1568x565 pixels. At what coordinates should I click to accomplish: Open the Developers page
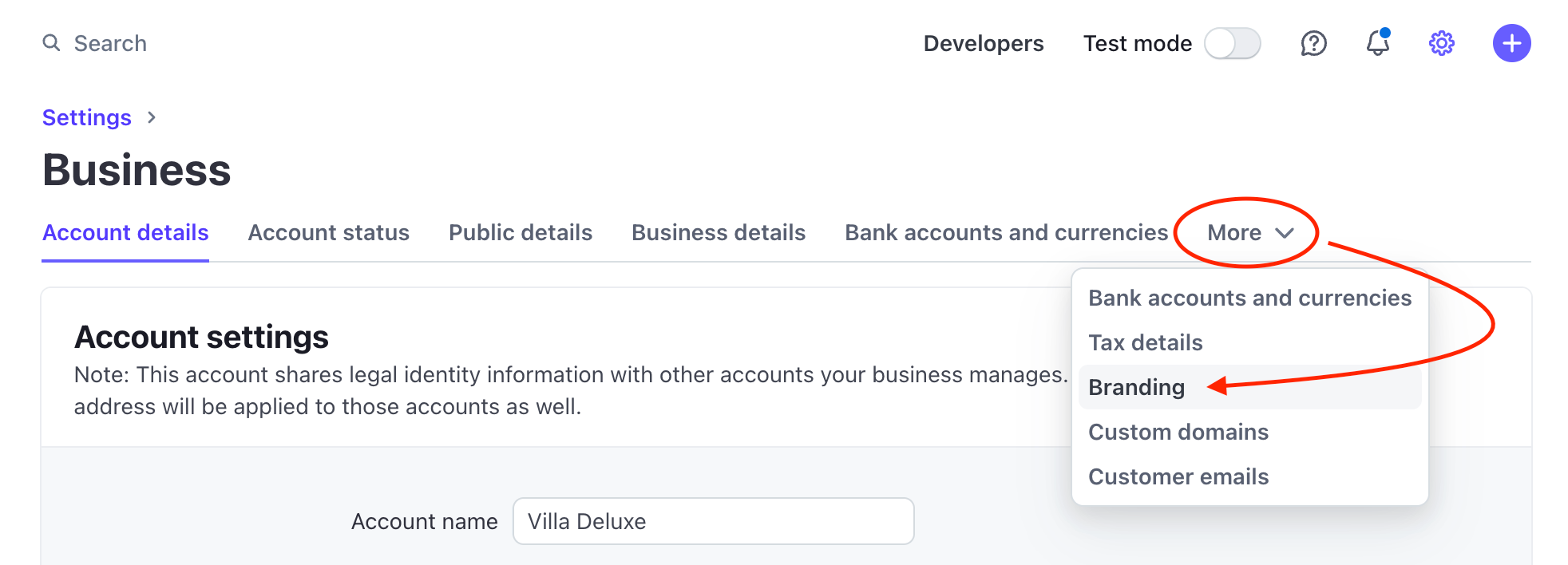point(984,43)
